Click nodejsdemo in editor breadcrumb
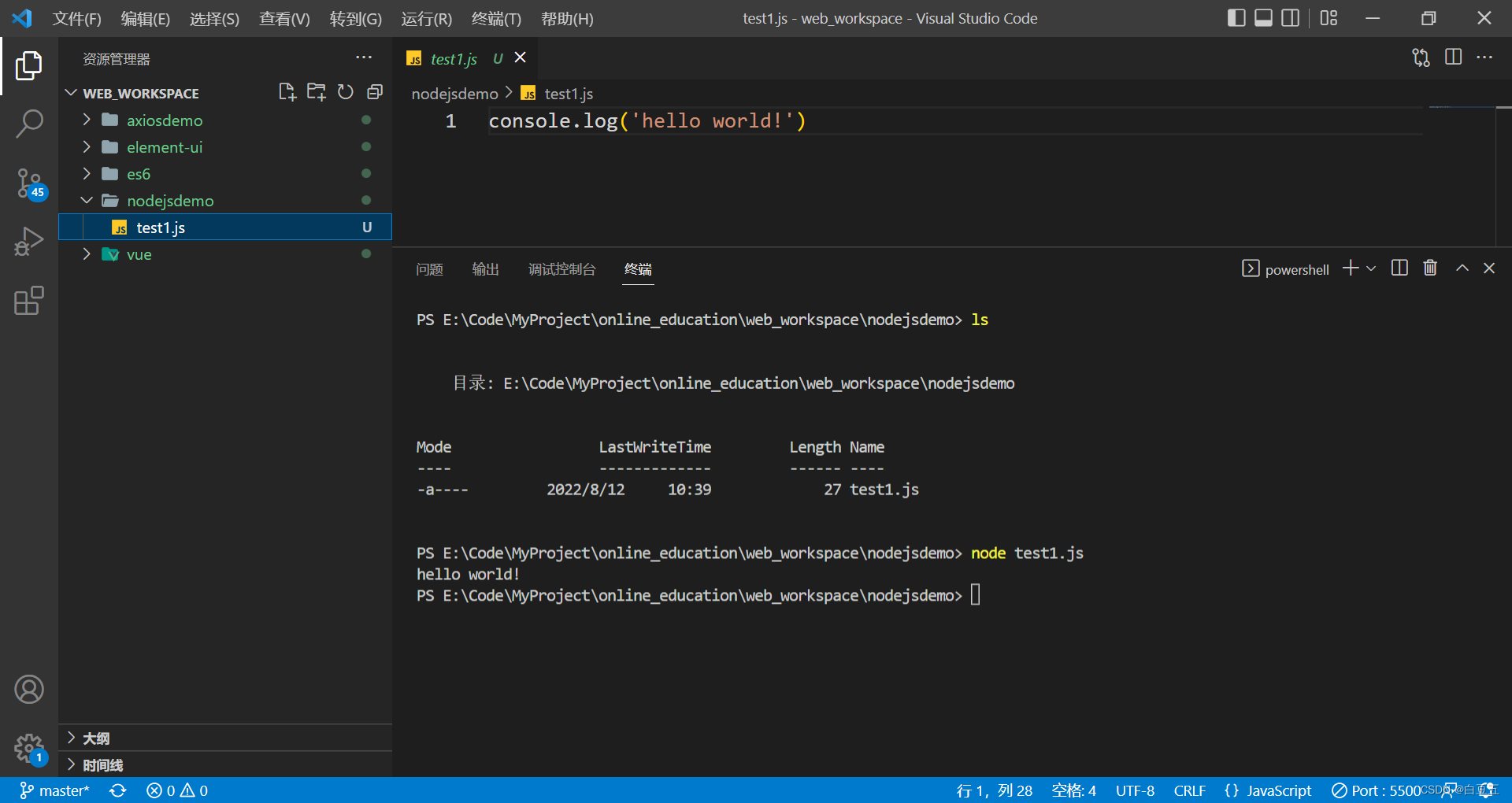Viewport: 1512px width, 803px height. 455,94
